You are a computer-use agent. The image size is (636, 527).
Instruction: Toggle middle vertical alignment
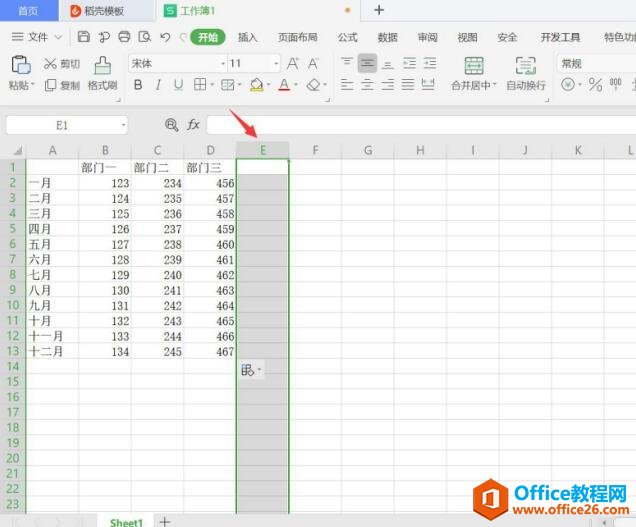coord(367,63)
